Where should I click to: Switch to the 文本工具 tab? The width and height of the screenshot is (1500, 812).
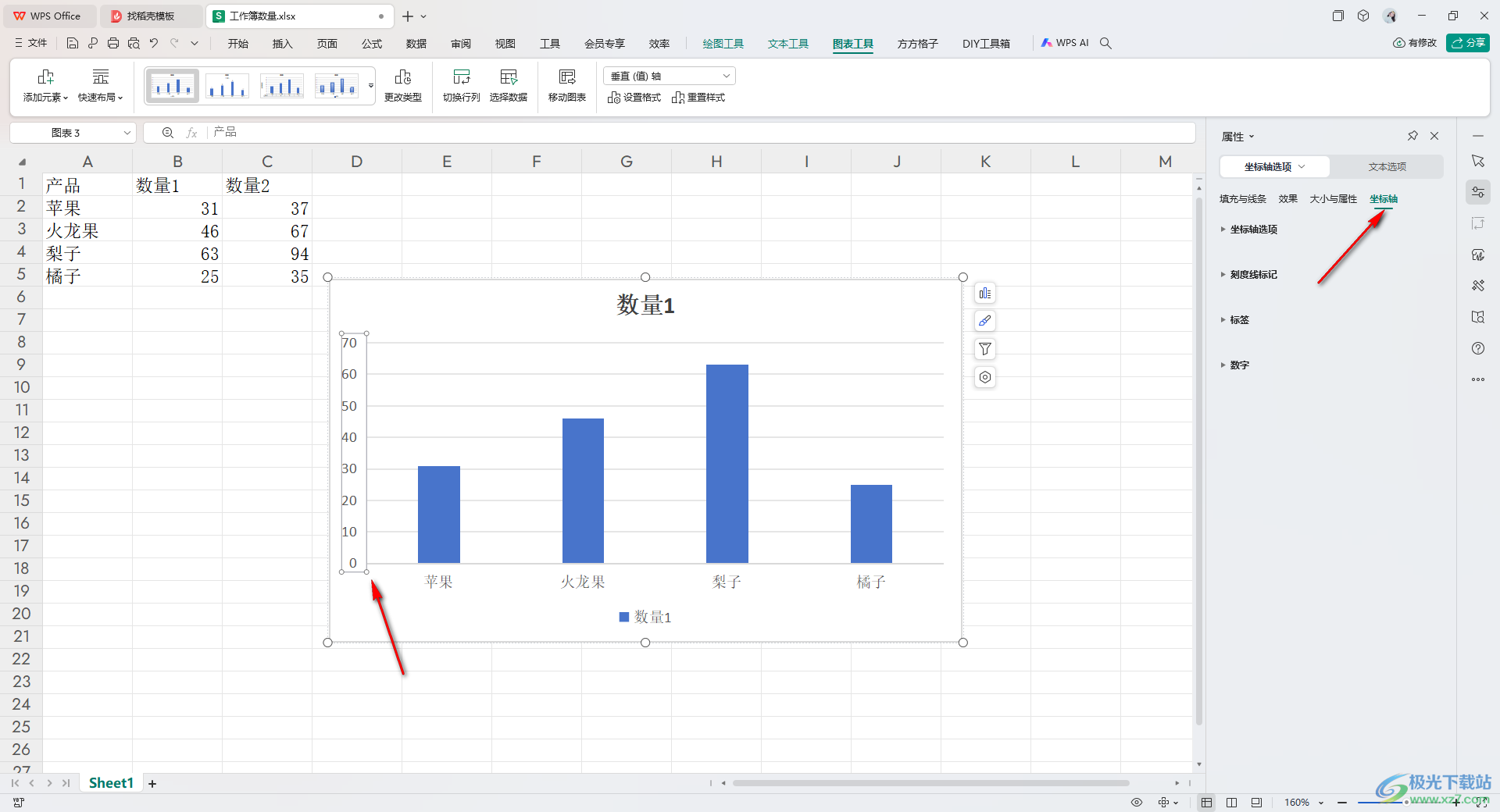(x=788, y=44)
